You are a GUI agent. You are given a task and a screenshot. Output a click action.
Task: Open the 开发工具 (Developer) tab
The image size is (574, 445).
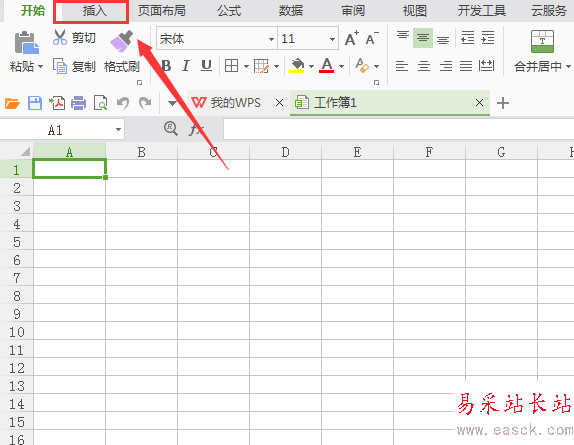point(482,11)
